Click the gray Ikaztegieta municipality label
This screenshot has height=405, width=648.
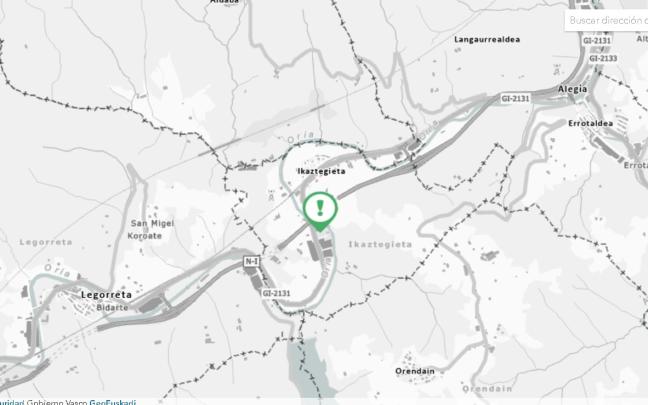coord(380,244)
